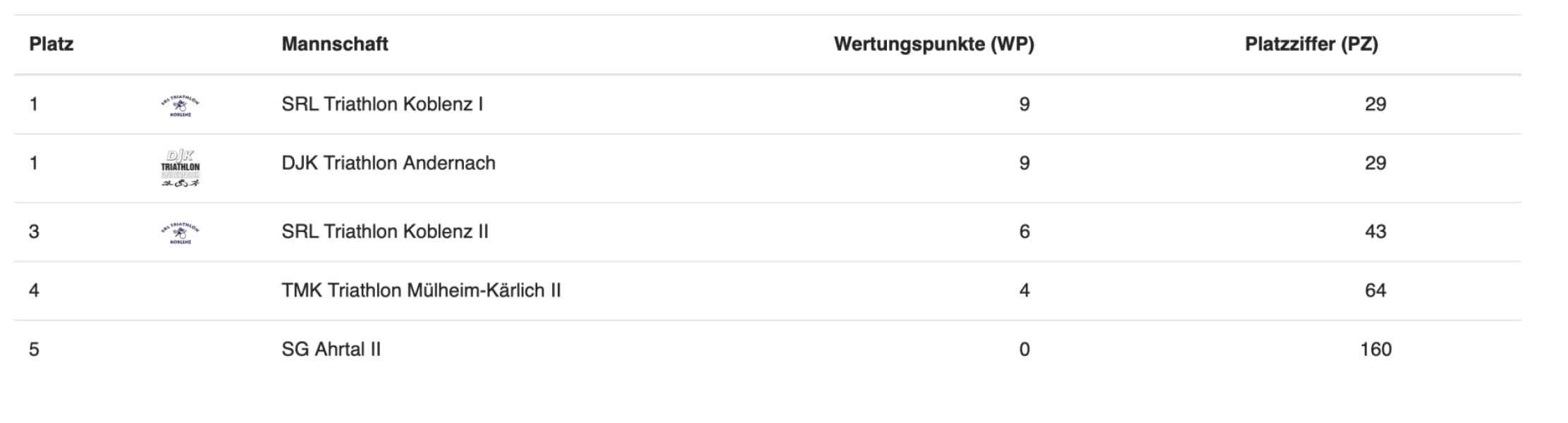The image size is (1568, 423).
Task: Click the WP value 6 for Koblenz II
Action: pyautogui.click(x=1024, y=231)
